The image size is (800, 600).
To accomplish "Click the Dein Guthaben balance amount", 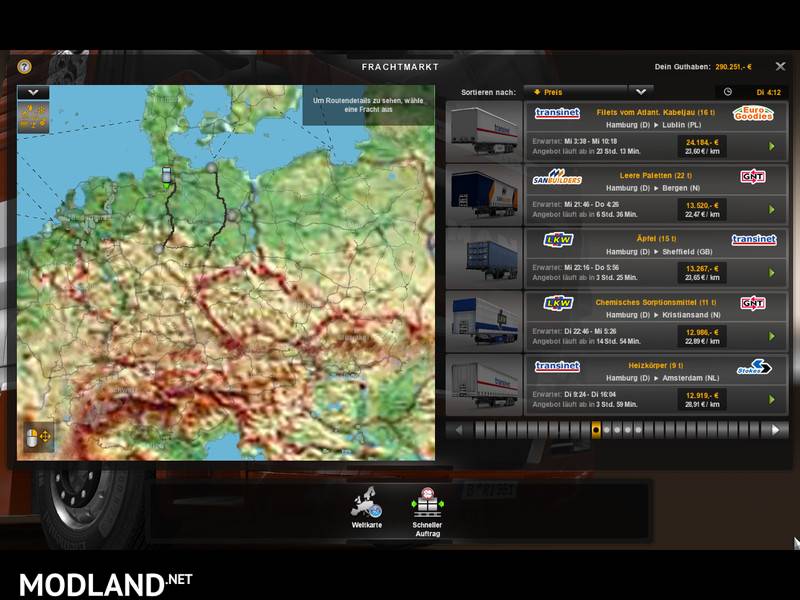I will [x=733, y=67].
